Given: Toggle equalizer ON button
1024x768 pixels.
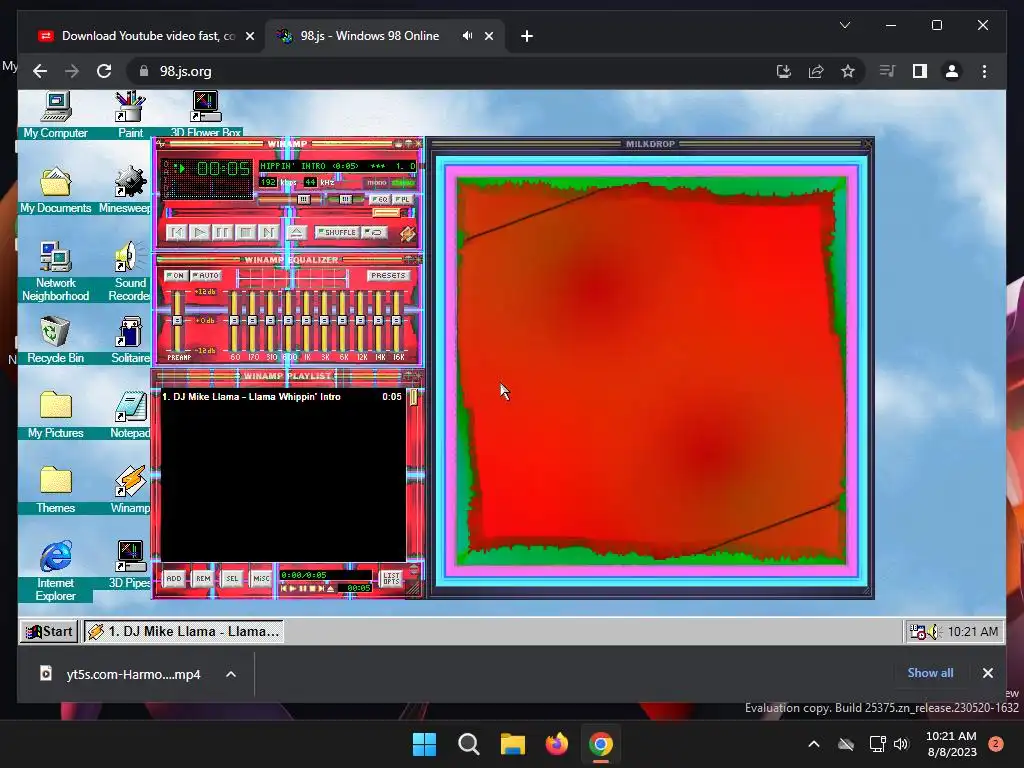Looking at the screenshot, I should click(176, 276).
